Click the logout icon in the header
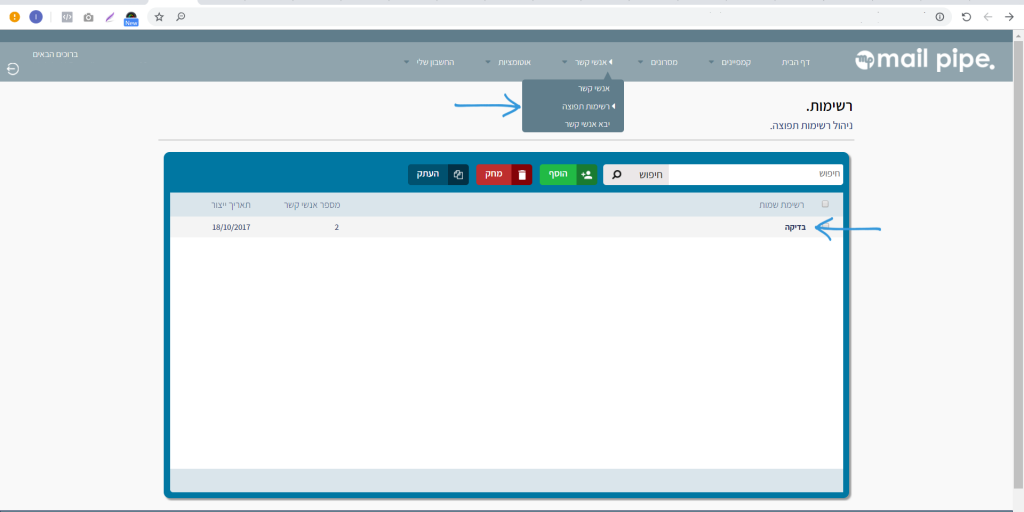This screenshot has height=512, width=1024. pos(13,69)
